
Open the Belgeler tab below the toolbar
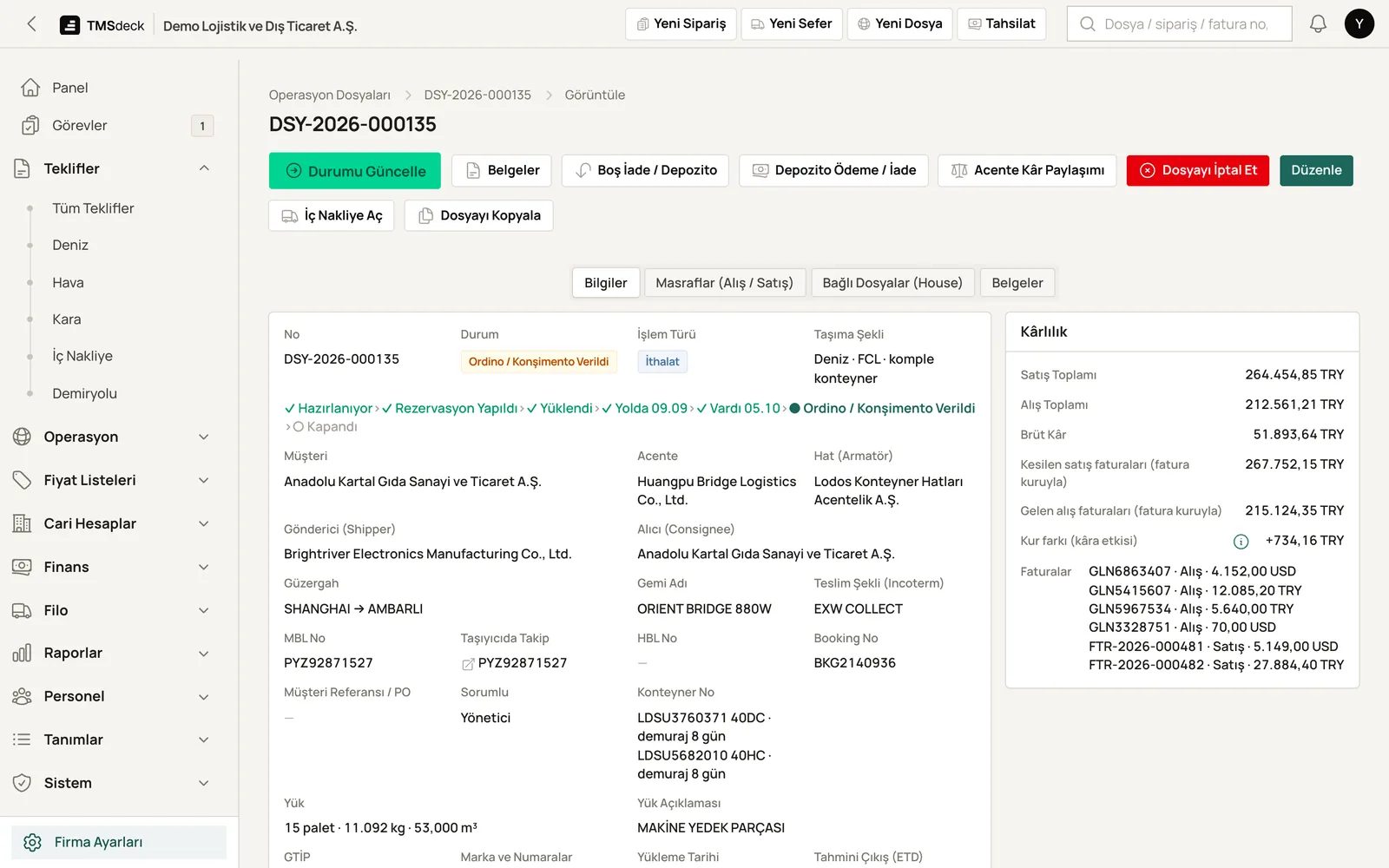click(1017, 283)
